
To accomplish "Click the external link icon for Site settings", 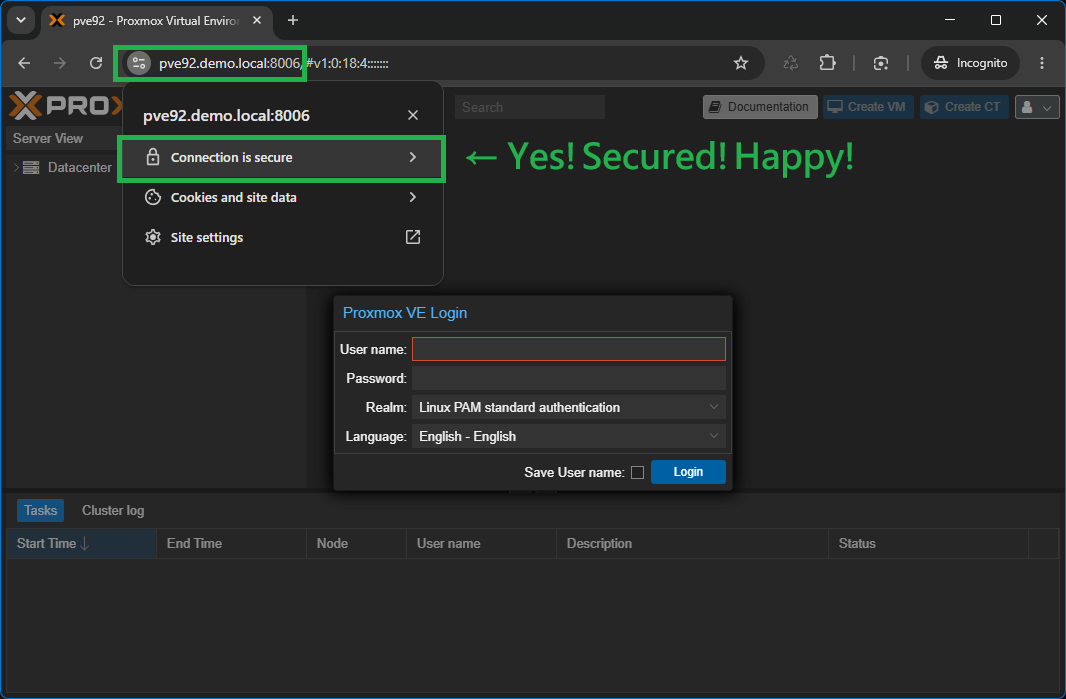I will coord(413,237).
